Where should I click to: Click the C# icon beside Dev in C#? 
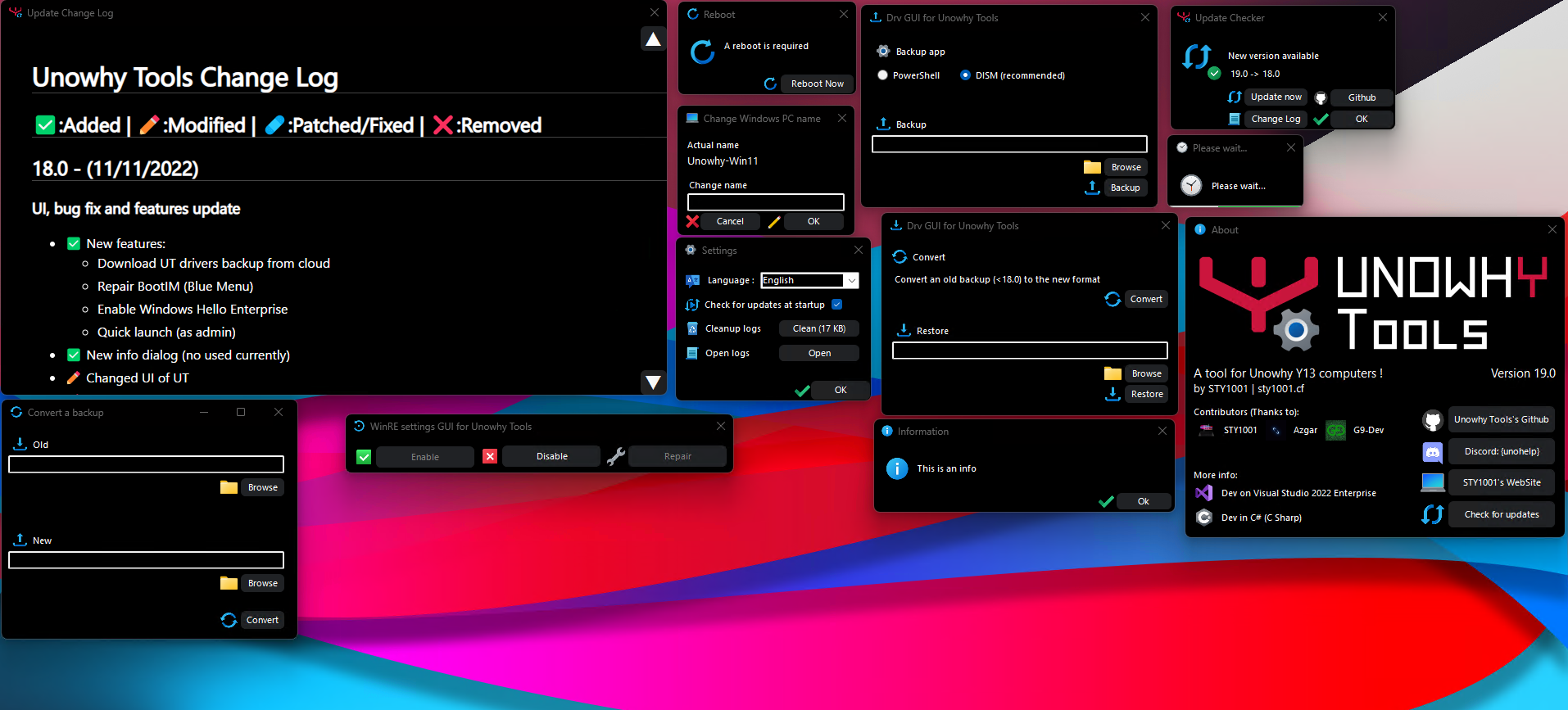coord(1203,518)
